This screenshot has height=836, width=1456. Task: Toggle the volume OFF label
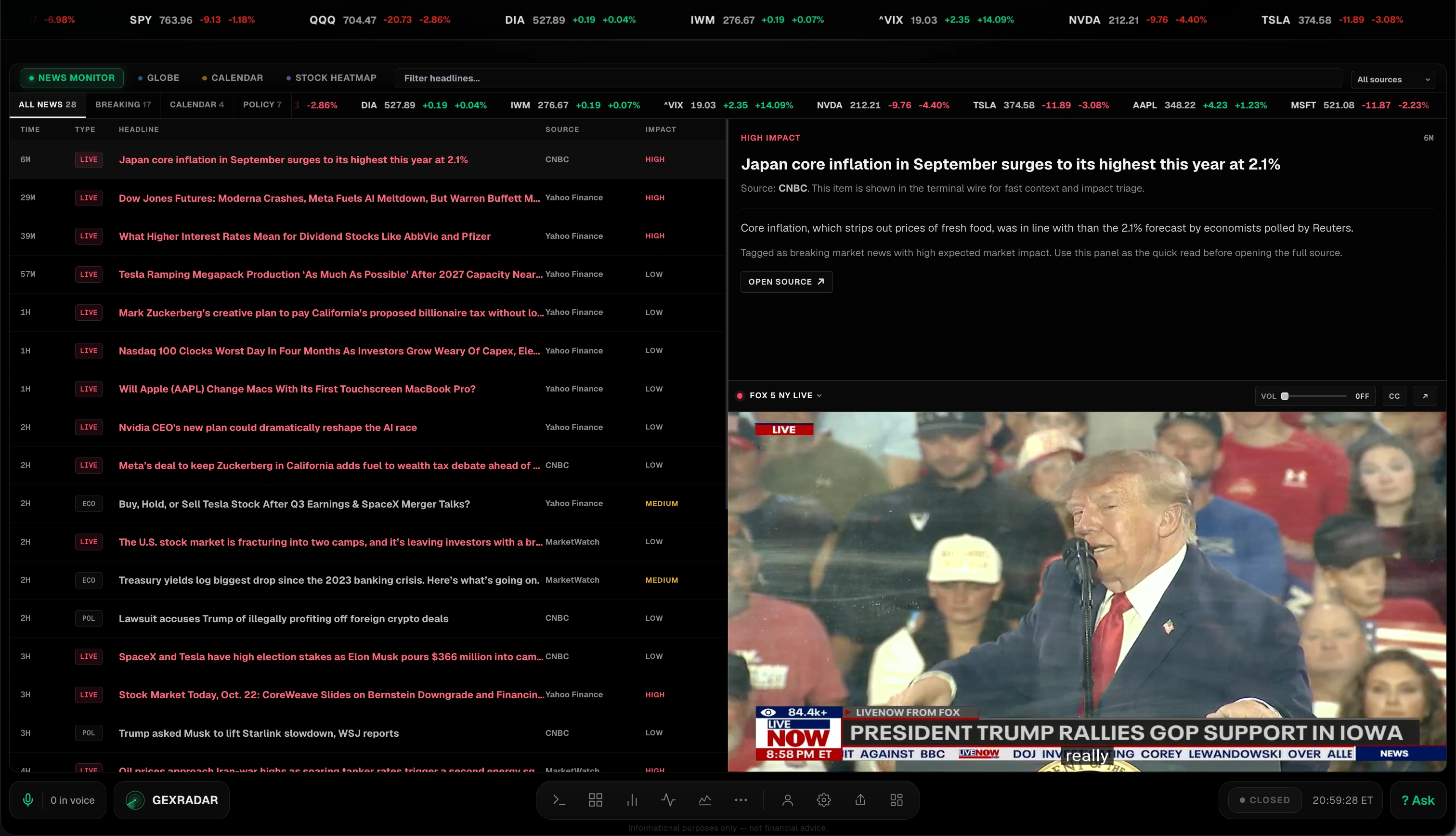[1362, 396]
